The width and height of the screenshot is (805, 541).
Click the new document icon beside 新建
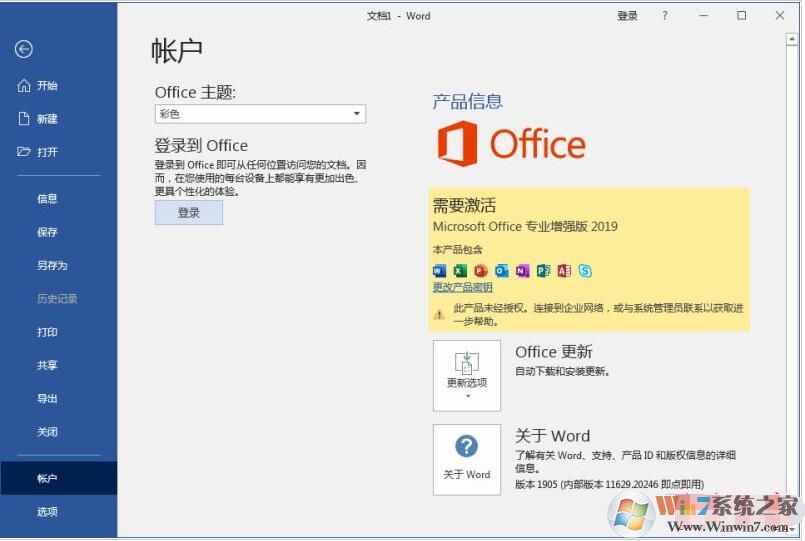[x=24, y=119]
